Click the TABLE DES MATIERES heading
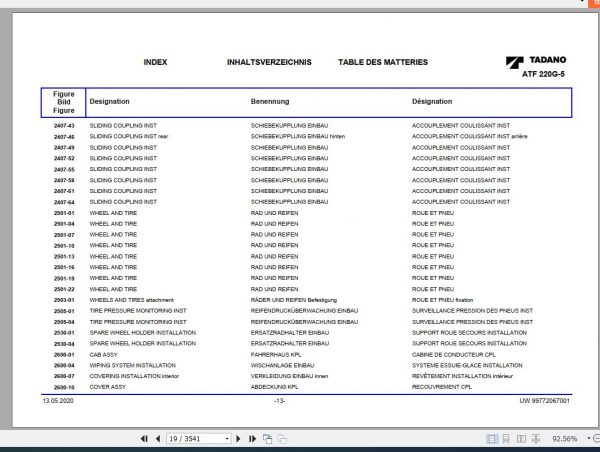 pos(383,62)
